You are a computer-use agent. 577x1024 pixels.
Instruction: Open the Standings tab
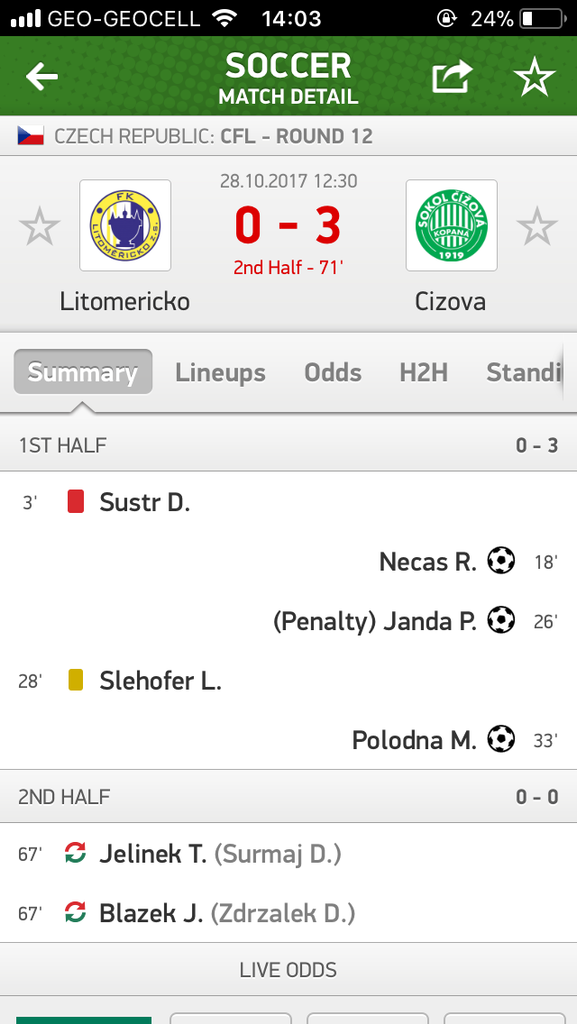523,373
